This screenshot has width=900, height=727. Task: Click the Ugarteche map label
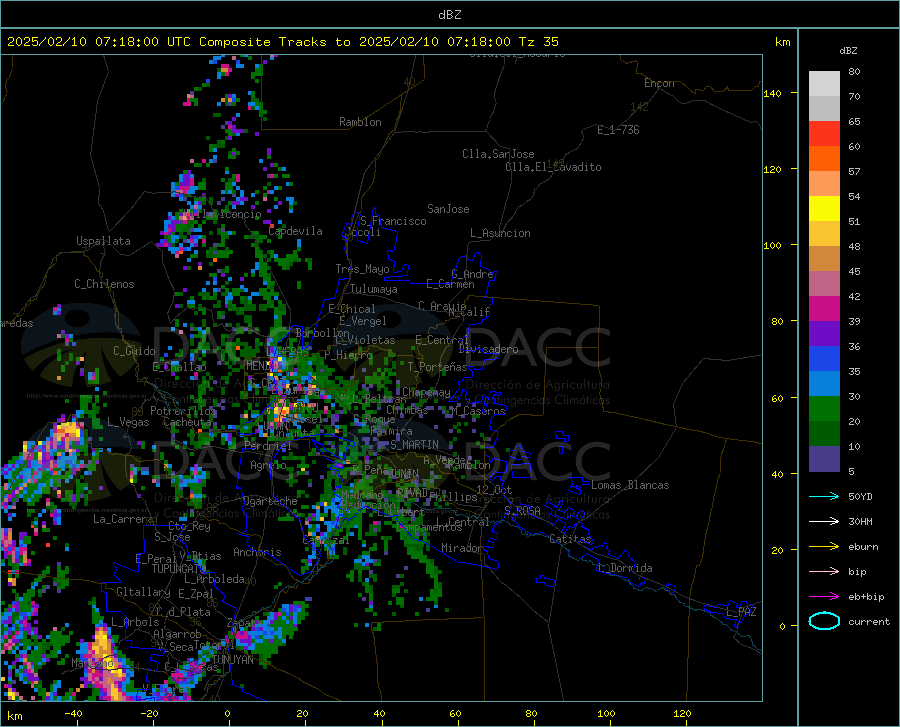click(x=270, y=501)
